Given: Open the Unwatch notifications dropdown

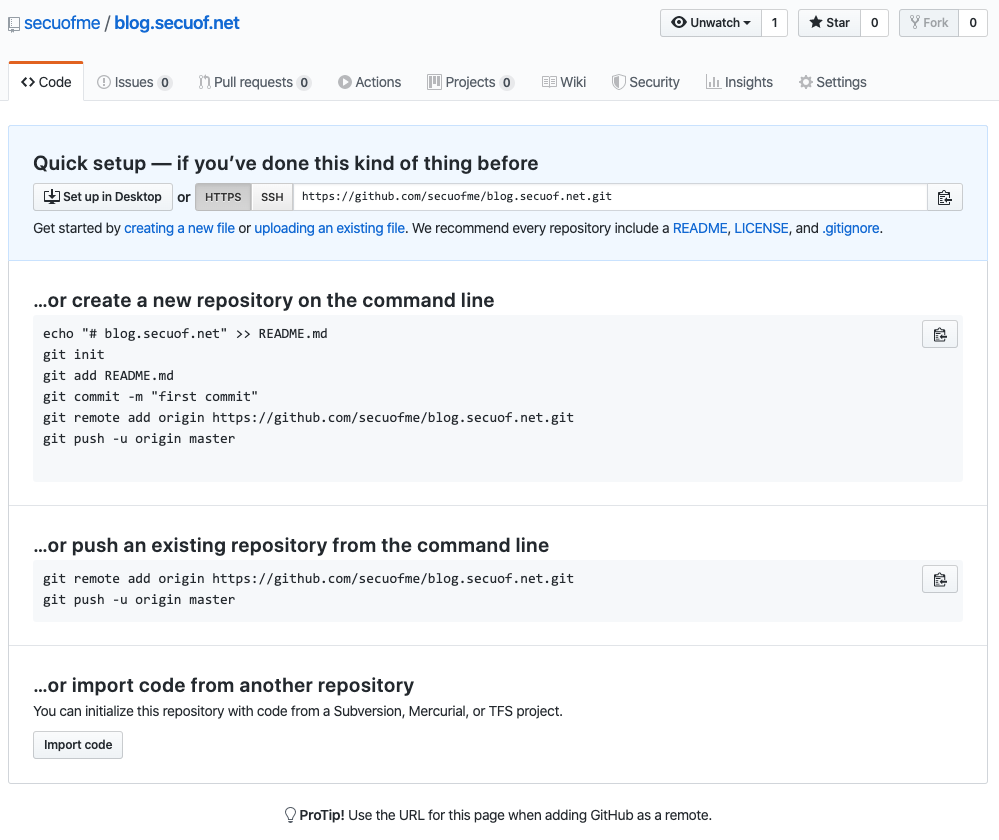Looking at the screenshot, I should (x=710, y=23).
